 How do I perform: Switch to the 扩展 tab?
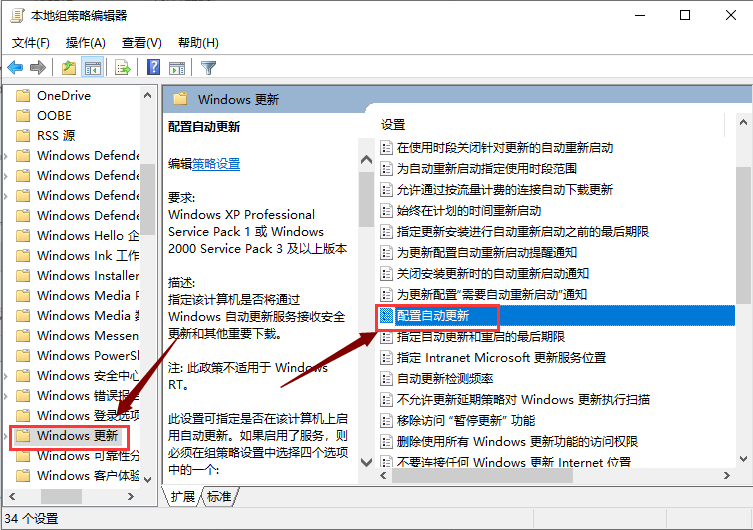(x=182, y=496)
